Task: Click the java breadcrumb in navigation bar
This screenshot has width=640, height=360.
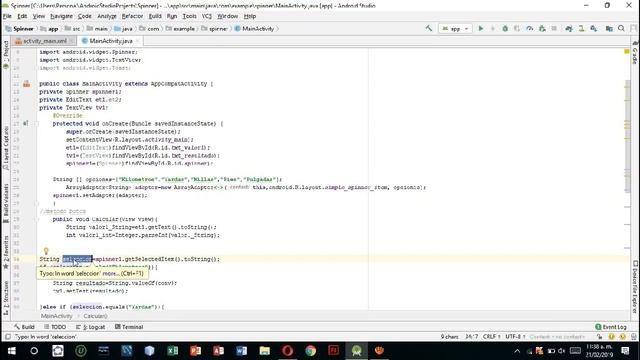Action: 124,29
